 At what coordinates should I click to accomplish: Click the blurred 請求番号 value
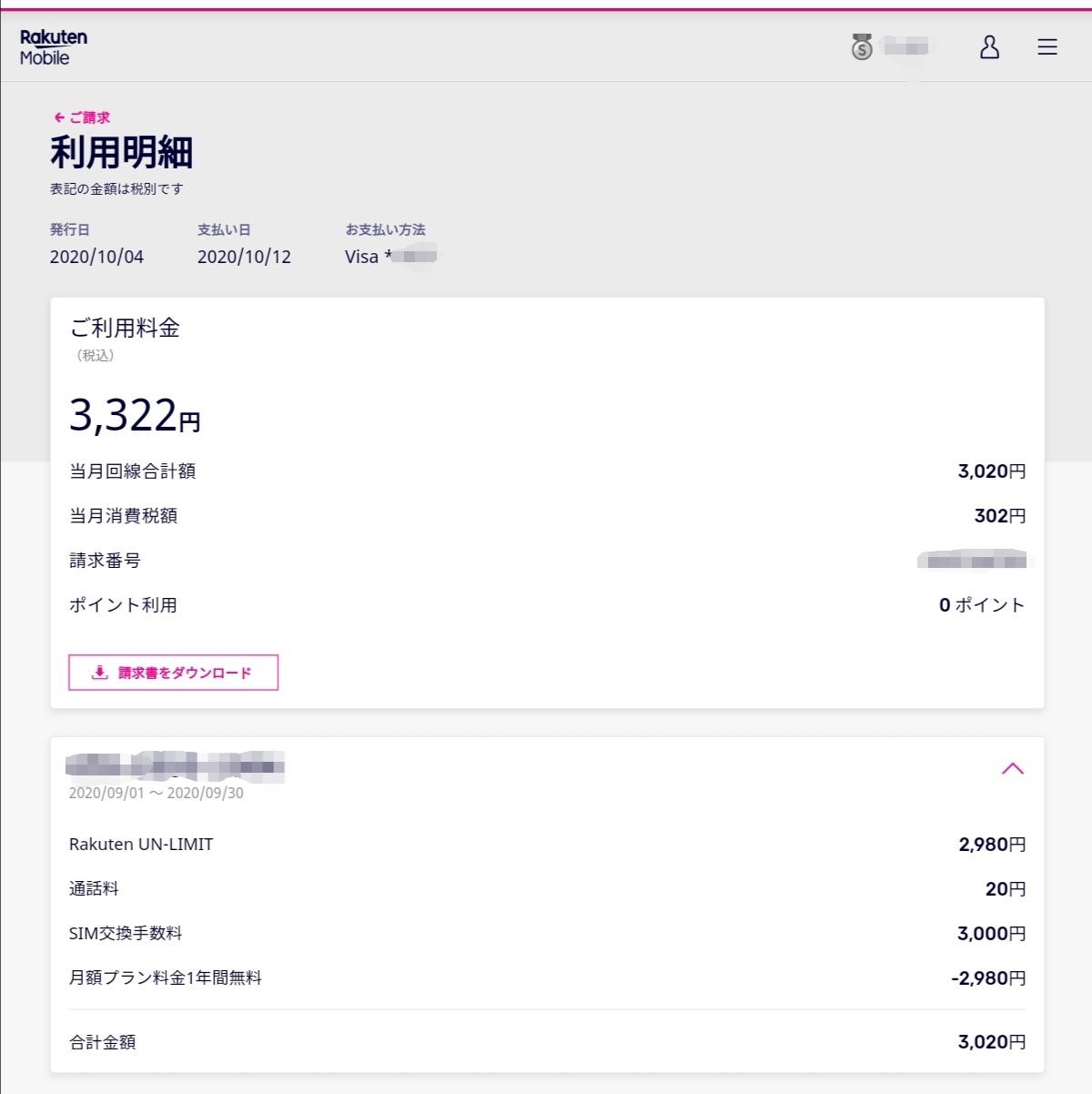[x=974, y=561]
